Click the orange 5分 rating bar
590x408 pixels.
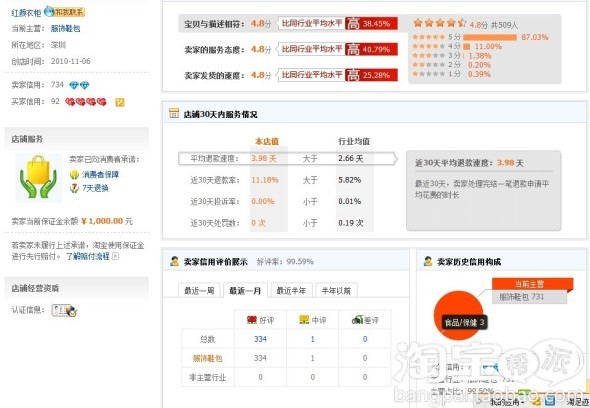point(490,37)
